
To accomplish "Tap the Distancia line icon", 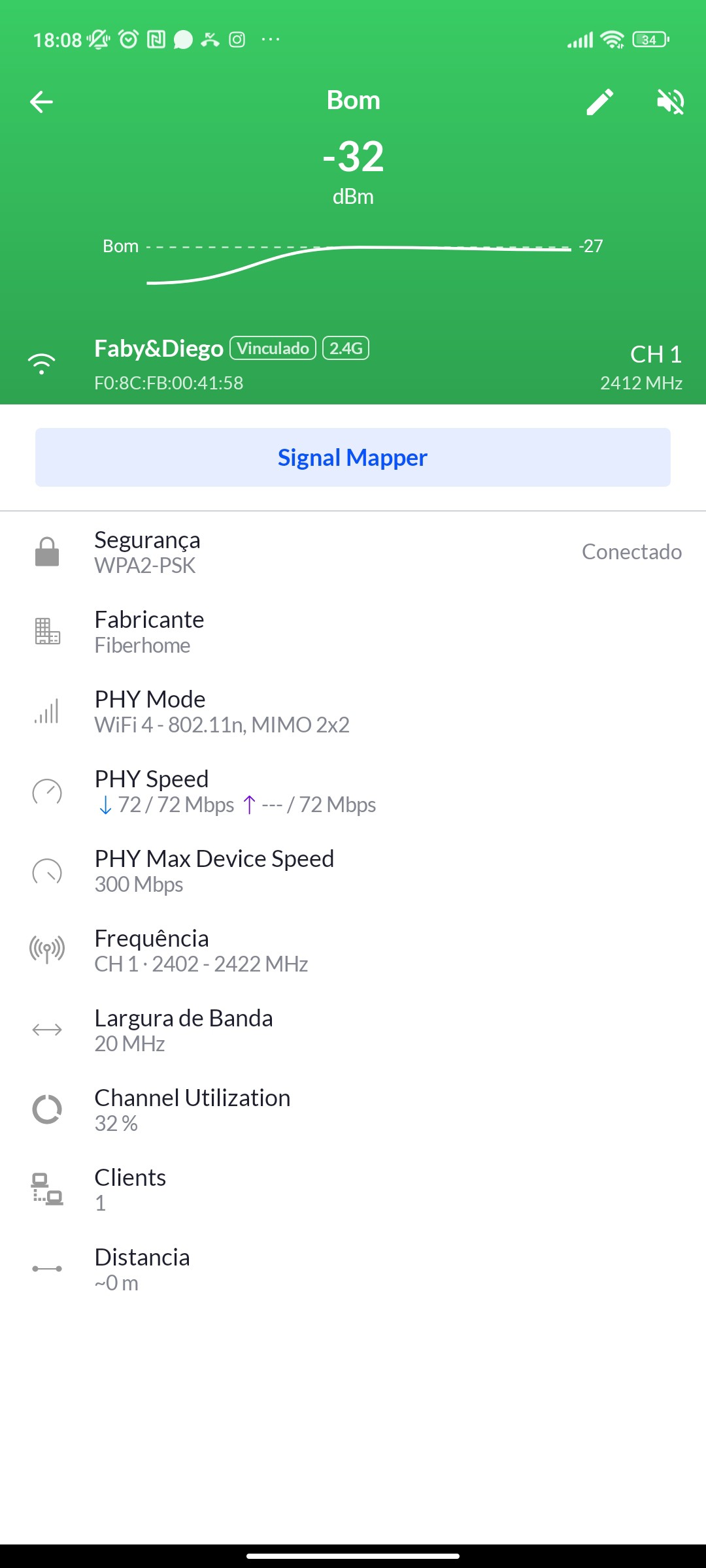I will coord(47,1269).
